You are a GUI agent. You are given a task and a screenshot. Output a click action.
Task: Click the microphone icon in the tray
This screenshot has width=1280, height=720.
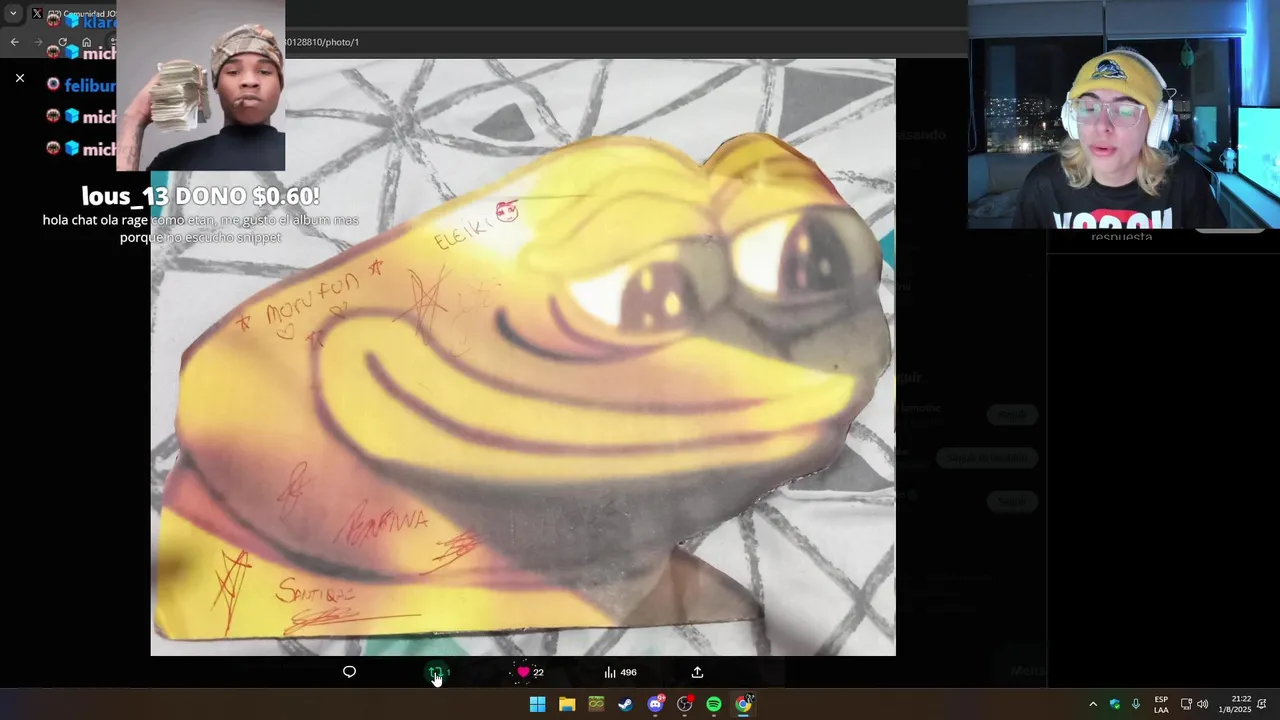coord(1135,704)
